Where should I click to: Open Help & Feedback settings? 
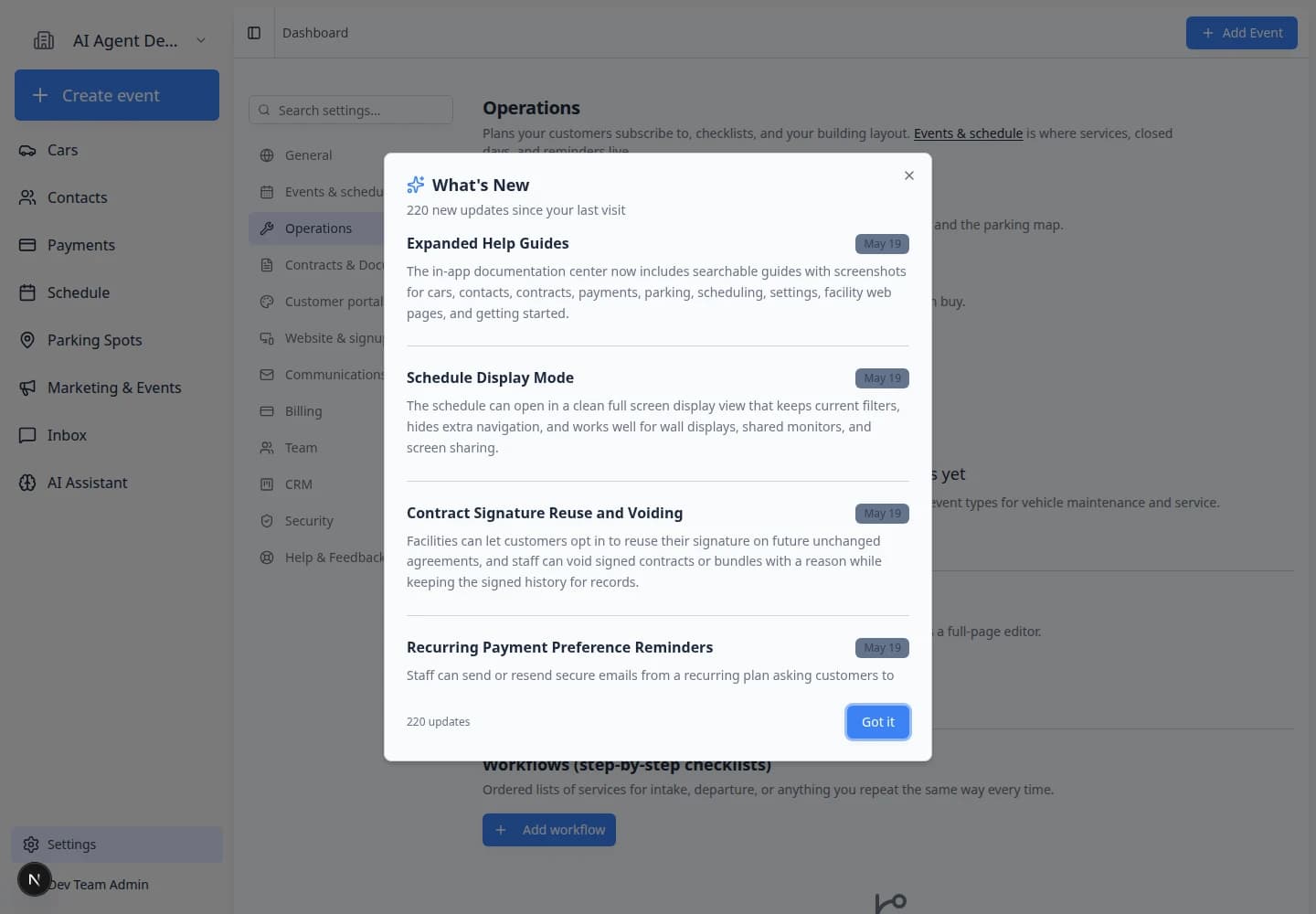316,558
